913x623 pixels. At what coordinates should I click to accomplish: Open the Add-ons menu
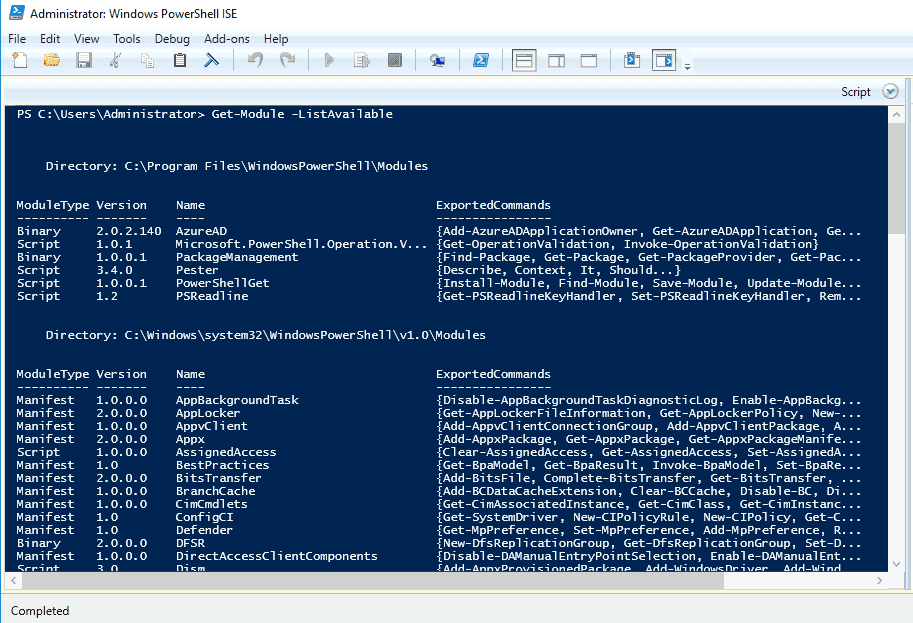227,39
